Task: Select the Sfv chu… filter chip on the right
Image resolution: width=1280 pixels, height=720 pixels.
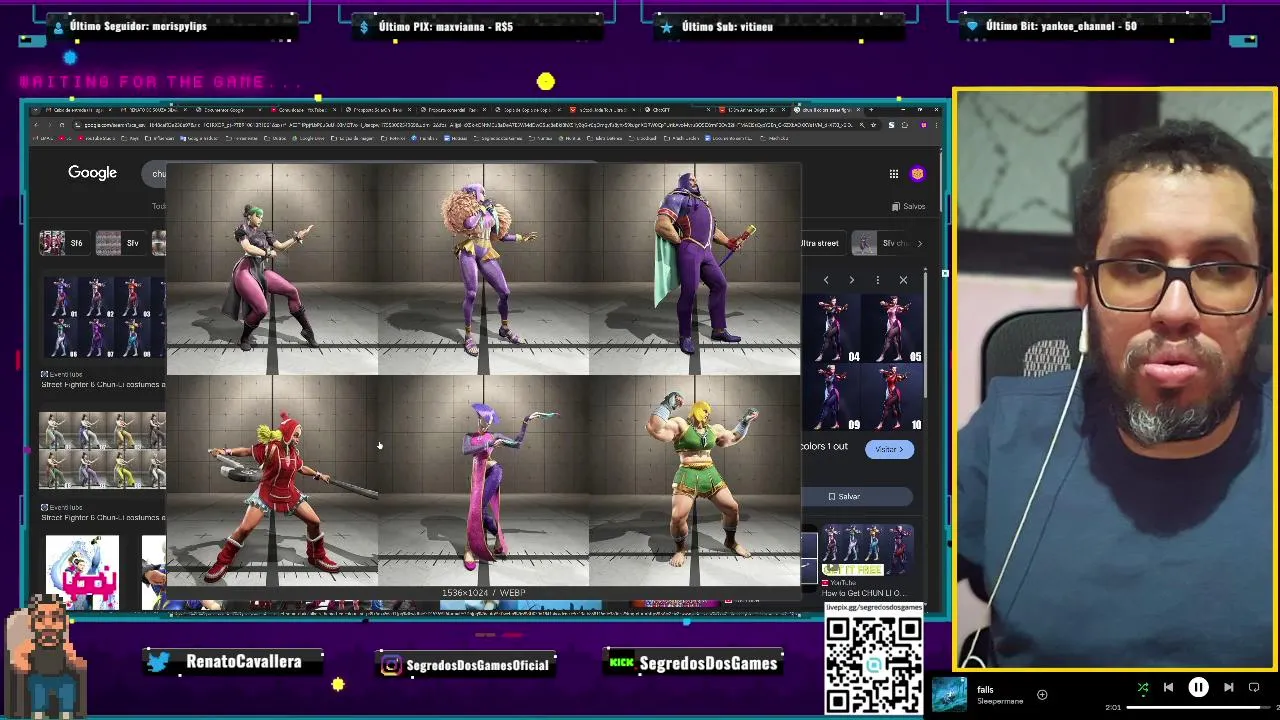Action: [882, 243]
